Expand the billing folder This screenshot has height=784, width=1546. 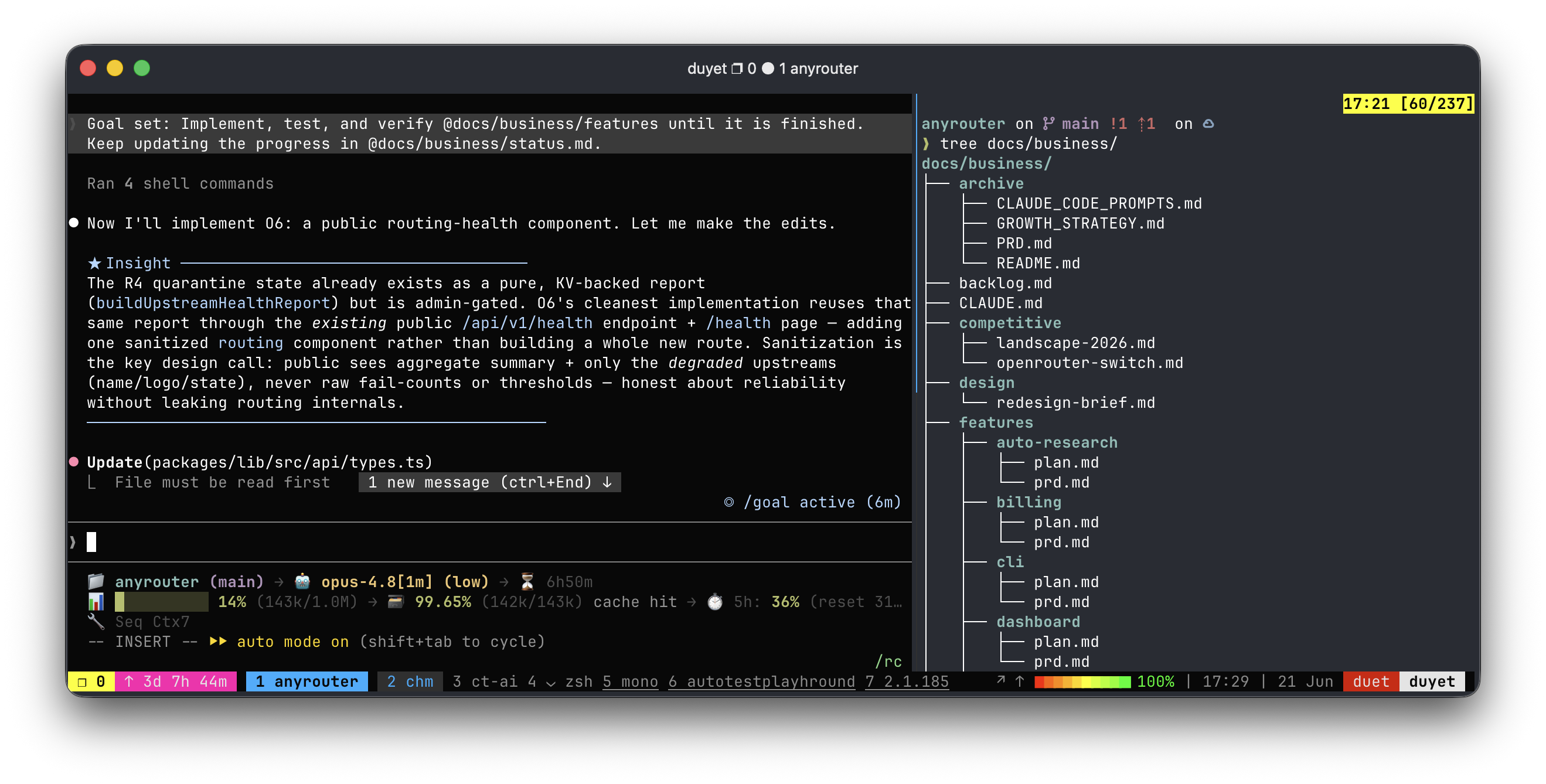click(1029, 502)
